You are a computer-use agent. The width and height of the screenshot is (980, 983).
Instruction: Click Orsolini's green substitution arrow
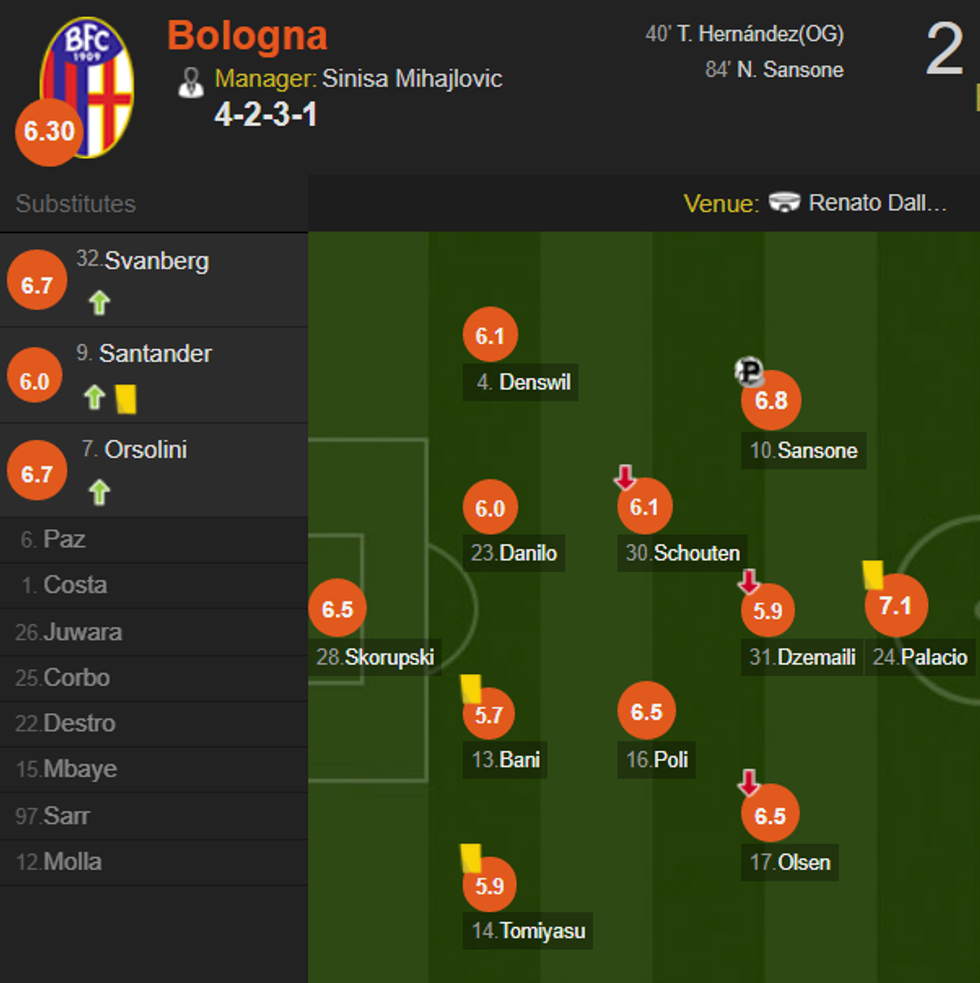point(98,492)
